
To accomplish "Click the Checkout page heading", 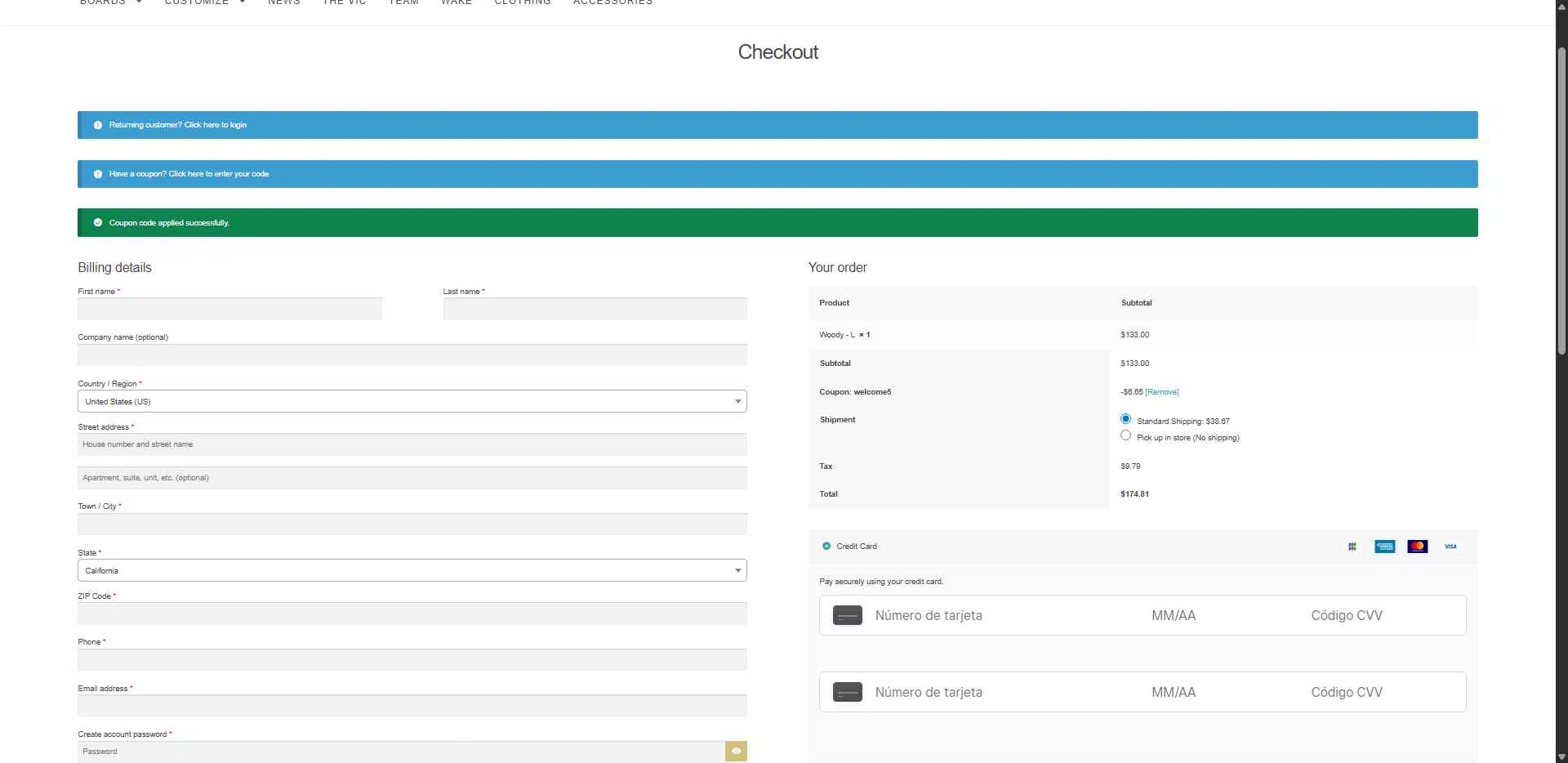I will pyautogui.click(x=777, y=52).
